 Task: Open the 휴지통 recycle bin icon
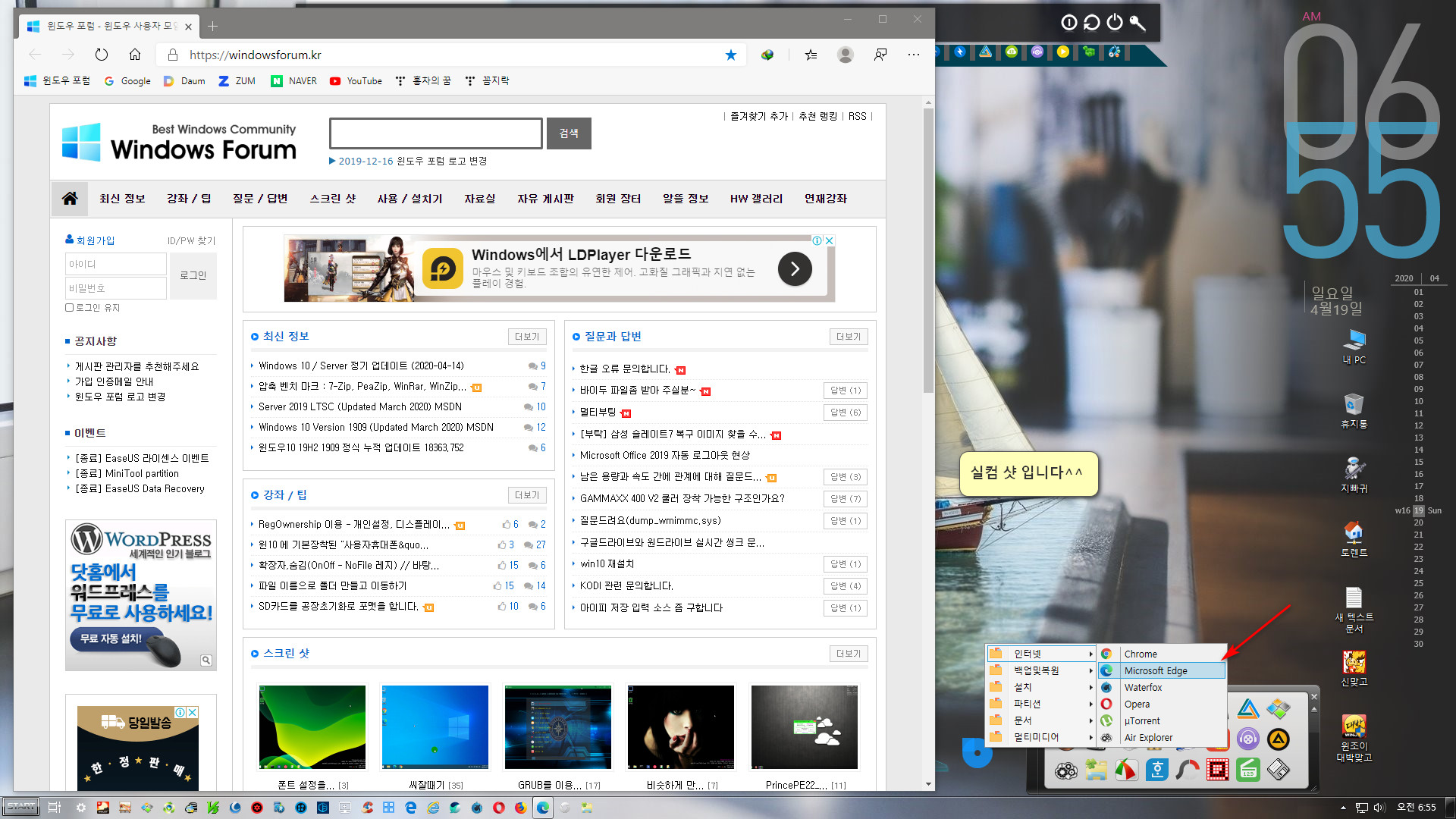(x=1354, y=411)
